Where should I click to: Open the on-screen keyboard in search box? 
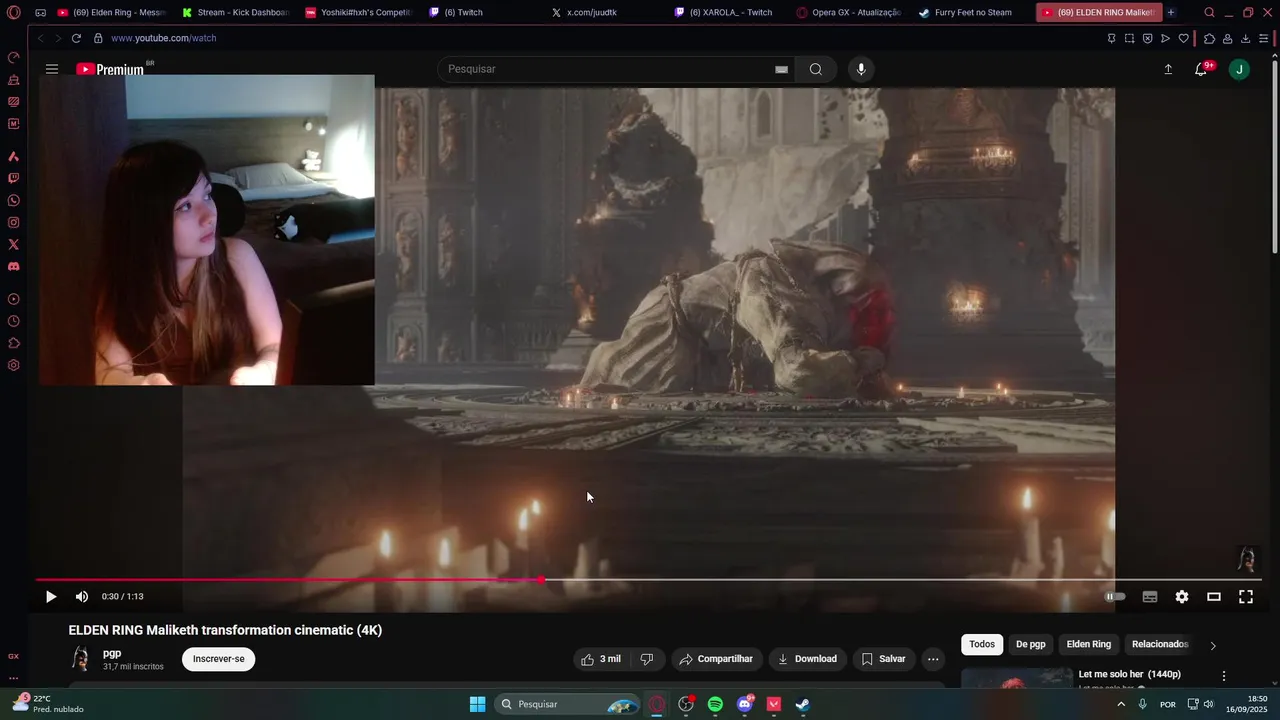pos(781,69)
